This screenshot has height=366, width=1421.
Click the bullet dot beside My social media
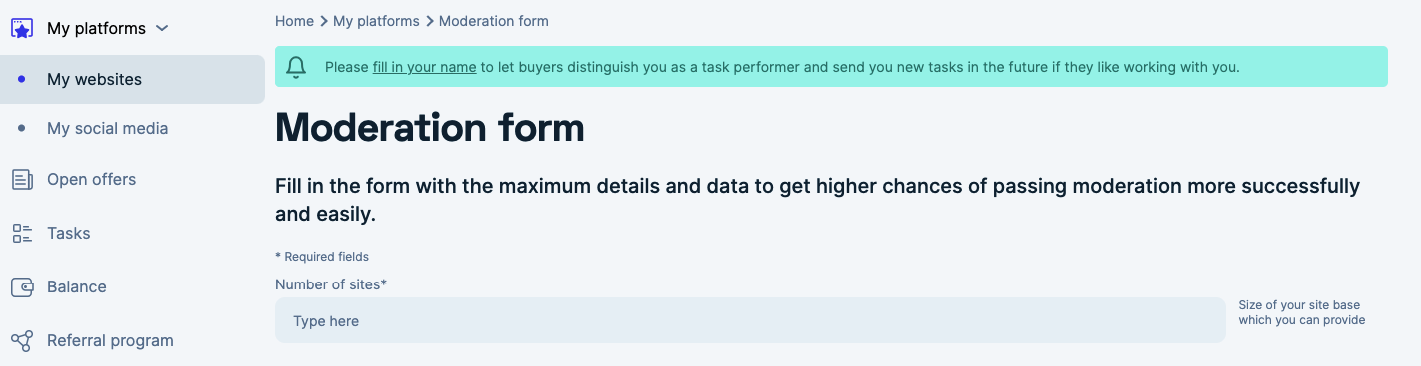pos(22,128)
